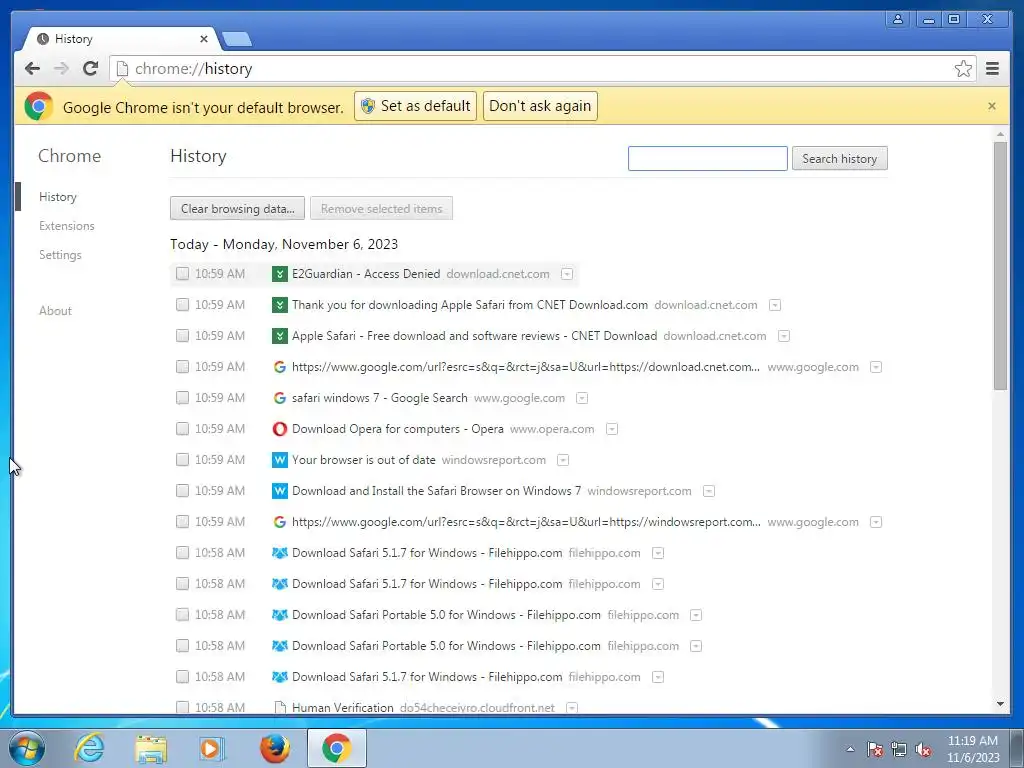Click the vertical scrollbar thumb
Viewport: 1024px width, 768px height.
click(1000, 265)
